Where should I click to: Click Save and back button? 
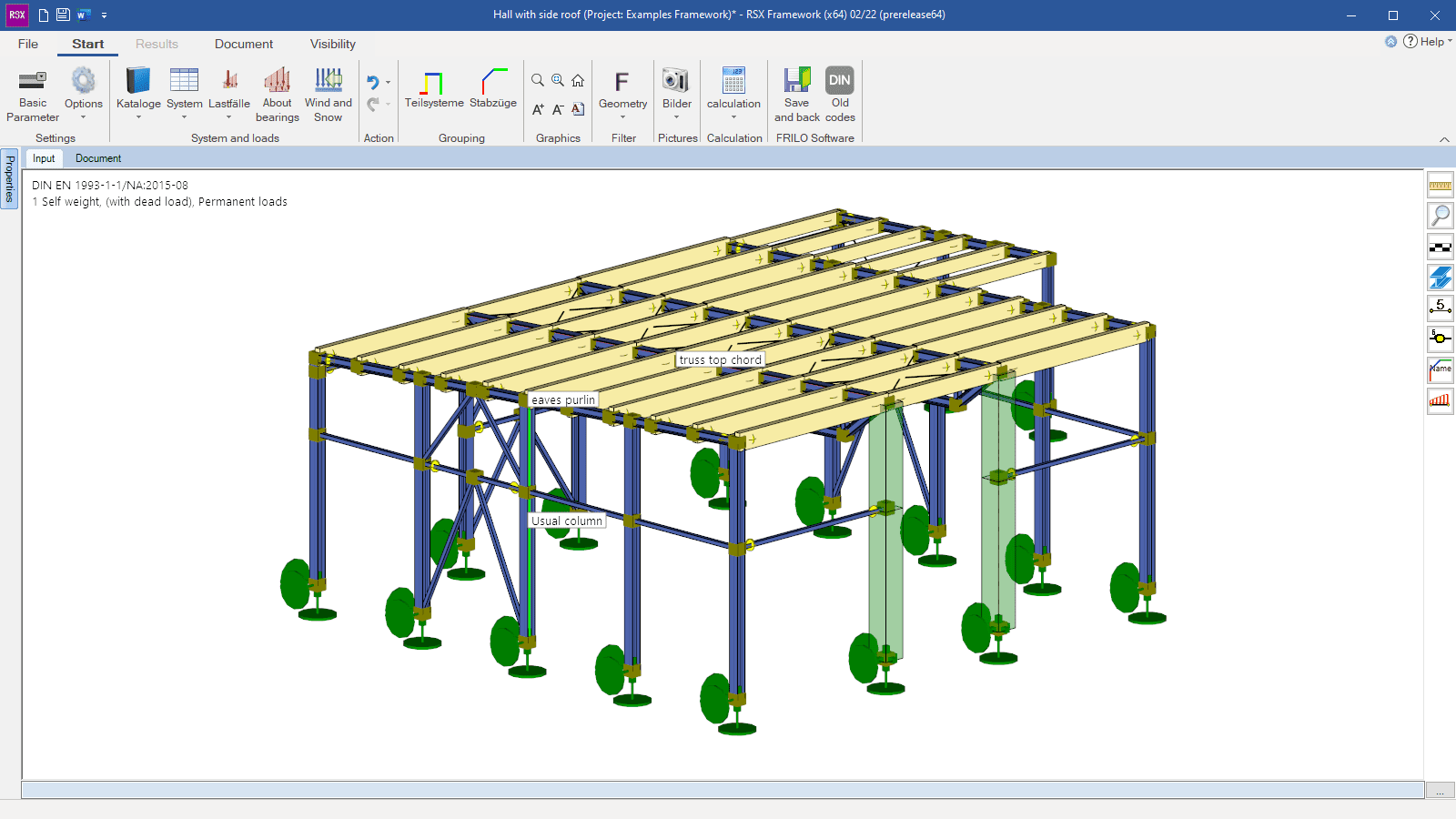point(796,95)
